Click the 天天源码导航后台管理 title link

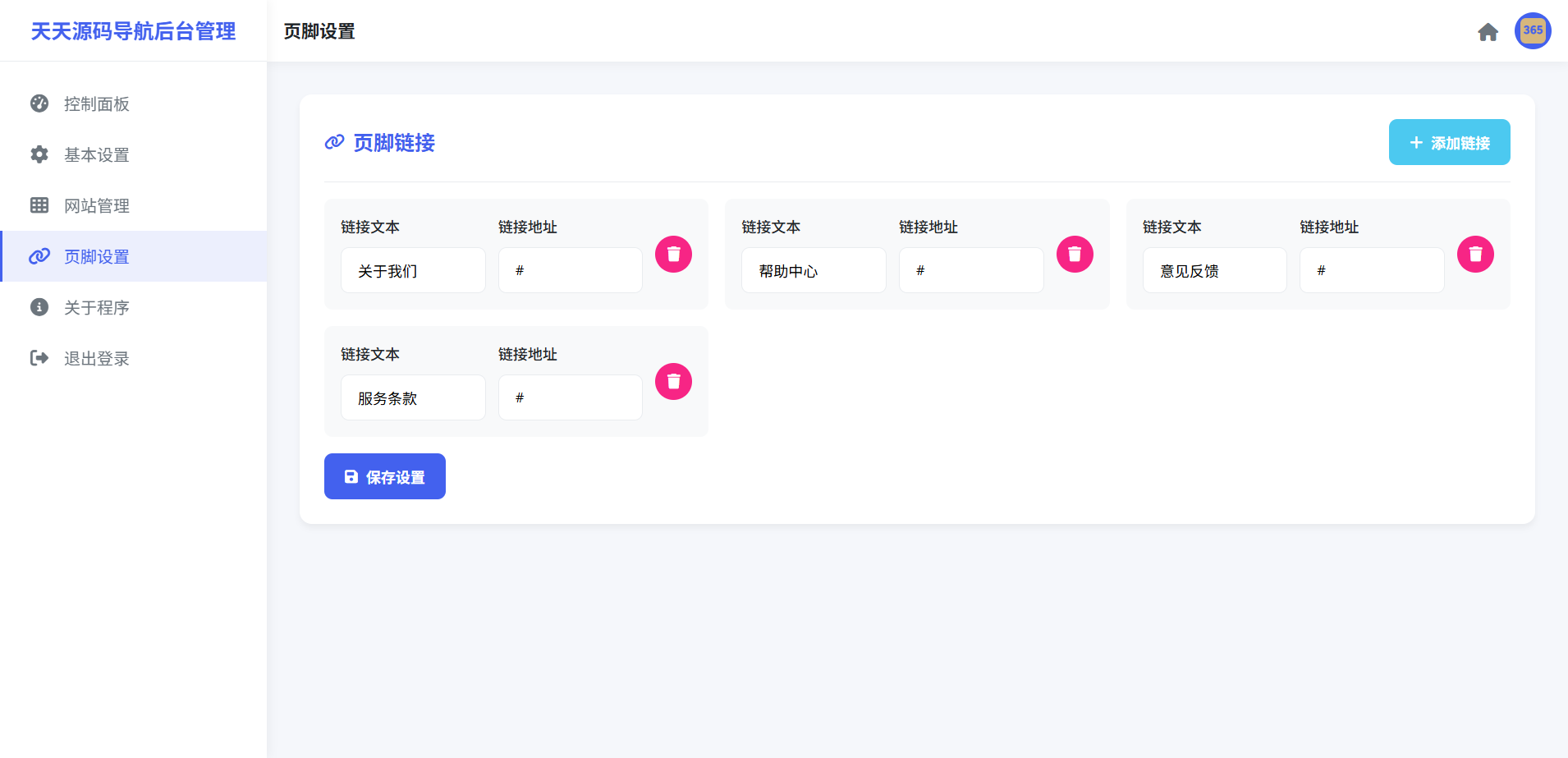pyautogui.click(x=133, y=31)
